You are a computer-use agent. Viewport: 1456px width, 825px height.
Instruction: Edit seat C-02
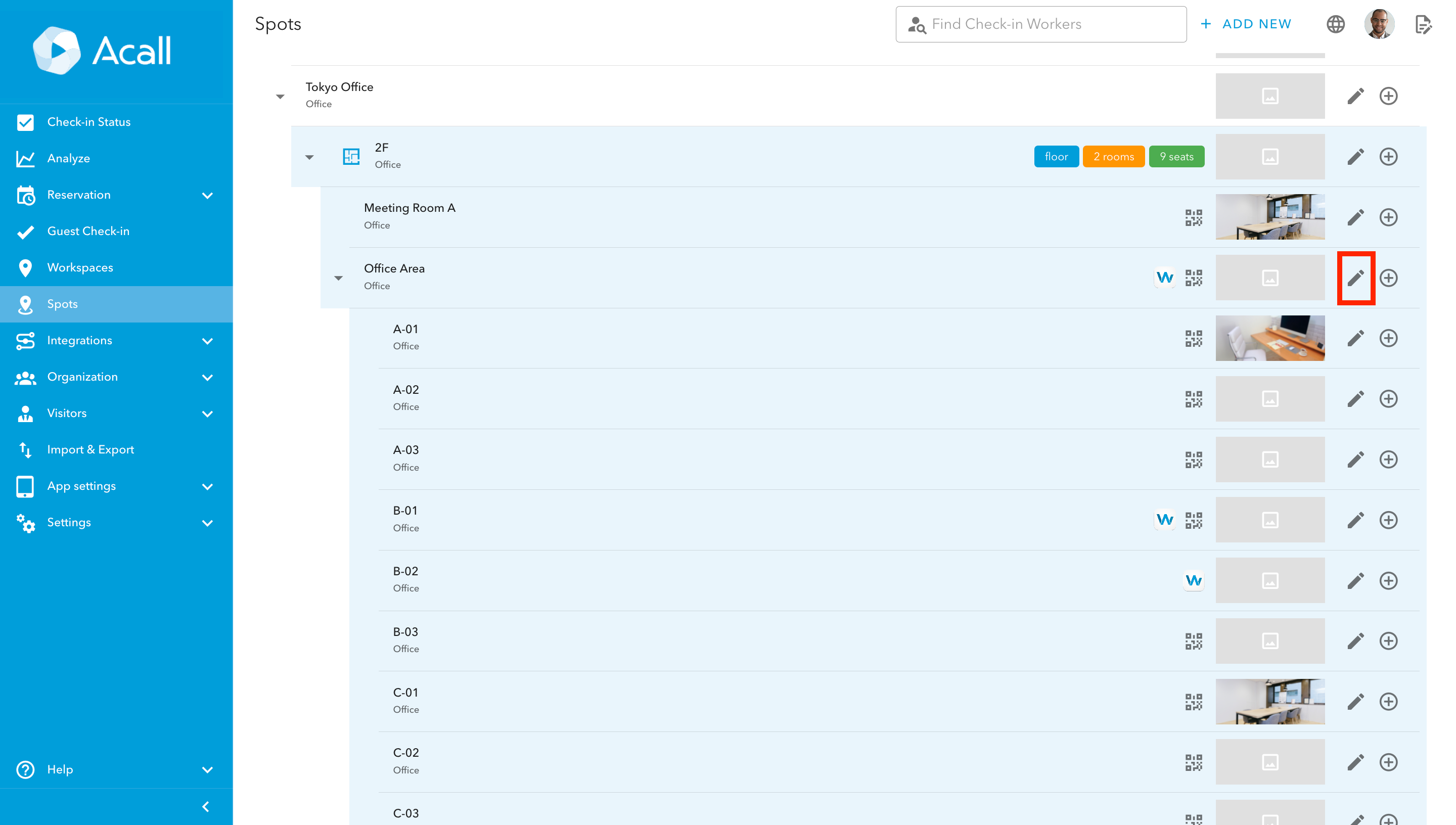pyautogui.click(x=1355, y=762)
